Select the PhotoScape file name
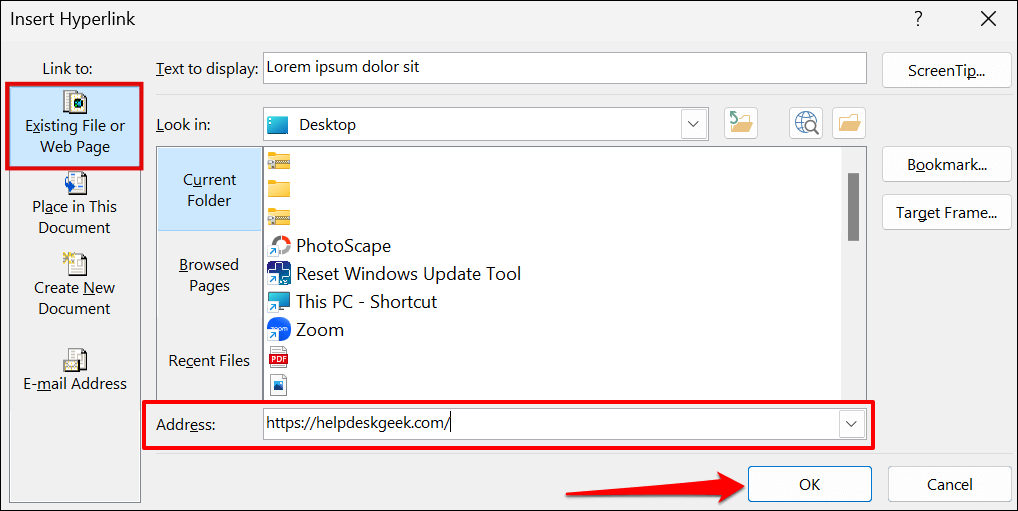This screenshot has width=1018, height=511. (343, 246)
